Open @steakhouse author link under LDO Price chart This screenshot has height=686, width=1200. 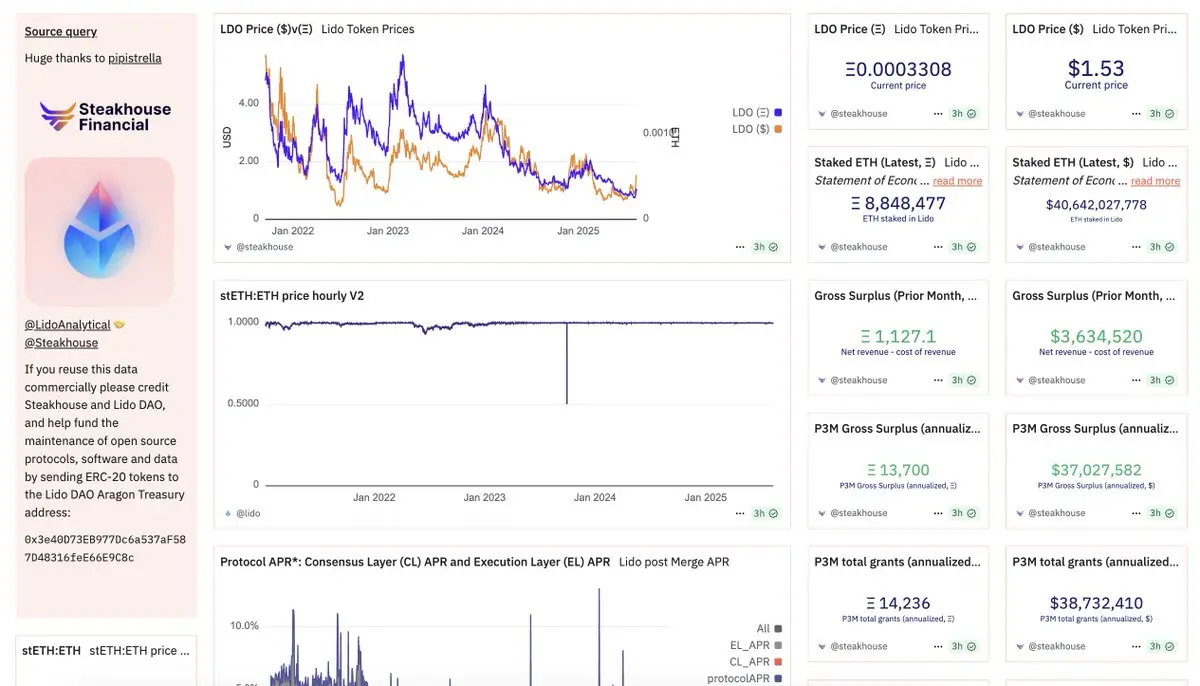tap(264, 247)
